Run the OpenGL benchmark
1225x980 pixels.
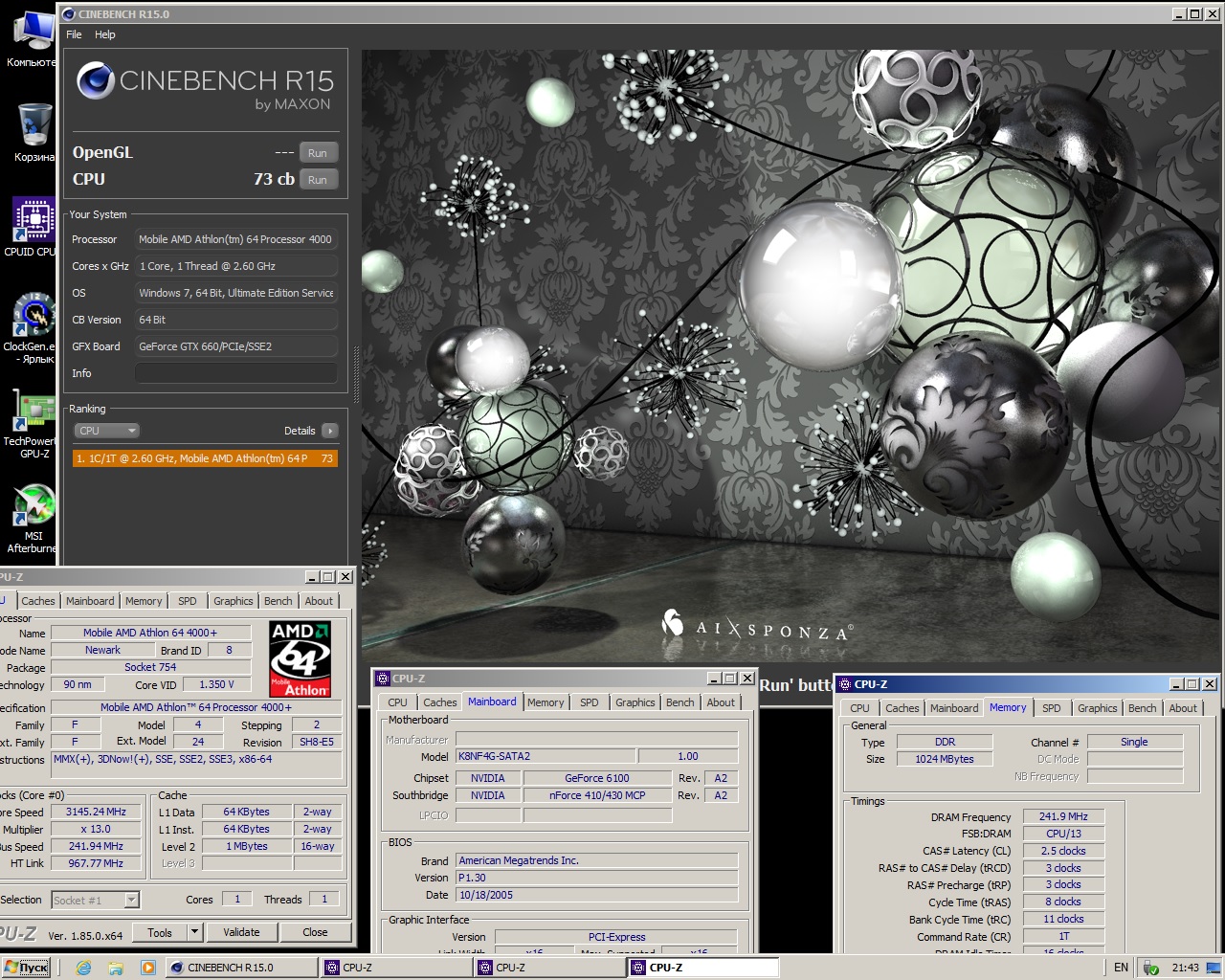[x=318, y=153]
